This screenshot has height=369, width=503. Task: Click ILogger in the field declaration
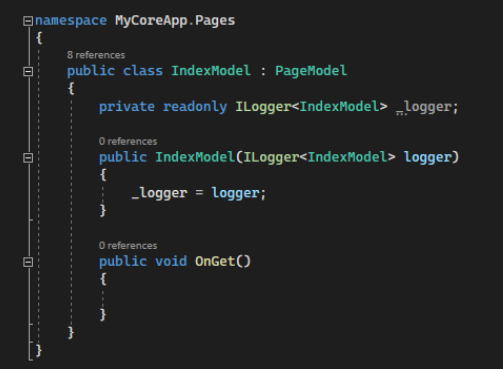coord(263,107)
